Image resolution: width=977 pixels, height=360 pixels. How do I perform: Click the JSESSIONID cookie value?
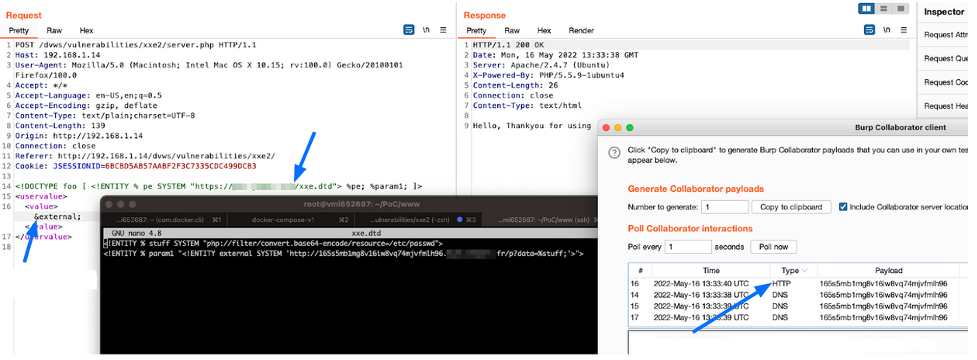181,166
